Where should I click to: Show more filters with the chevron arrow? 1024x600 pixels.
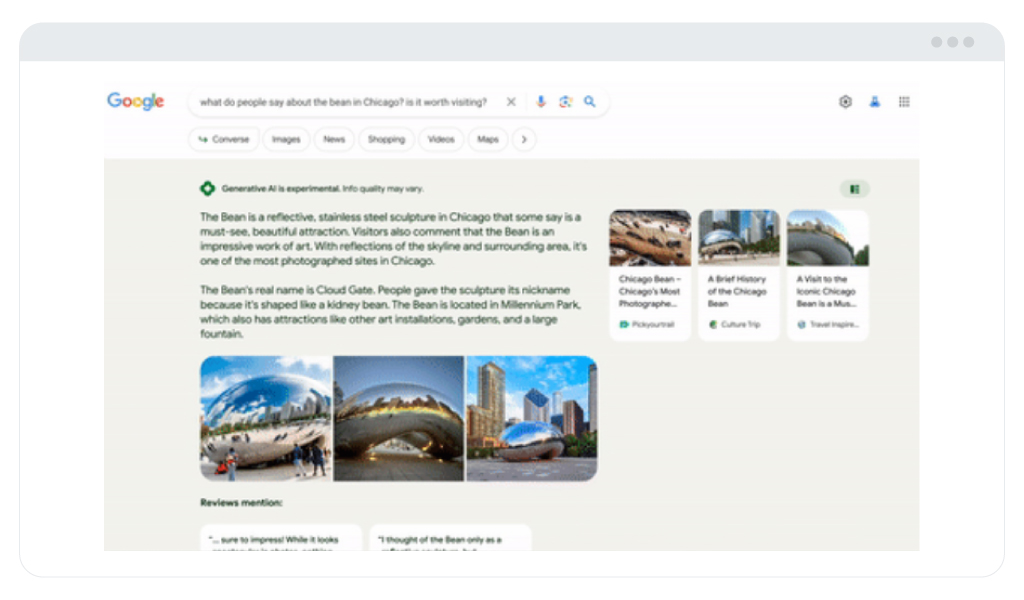tap(524, 139)
